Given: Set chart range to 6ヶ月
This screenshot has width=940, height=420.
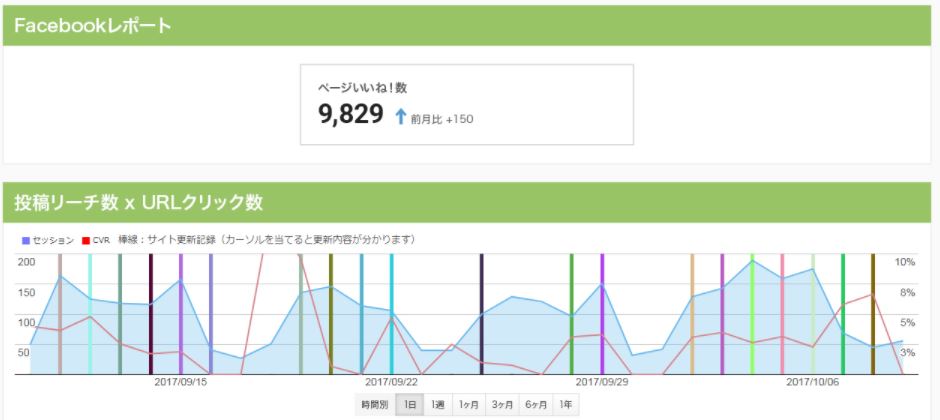Looking at the screenshot, I should [536, 405].
